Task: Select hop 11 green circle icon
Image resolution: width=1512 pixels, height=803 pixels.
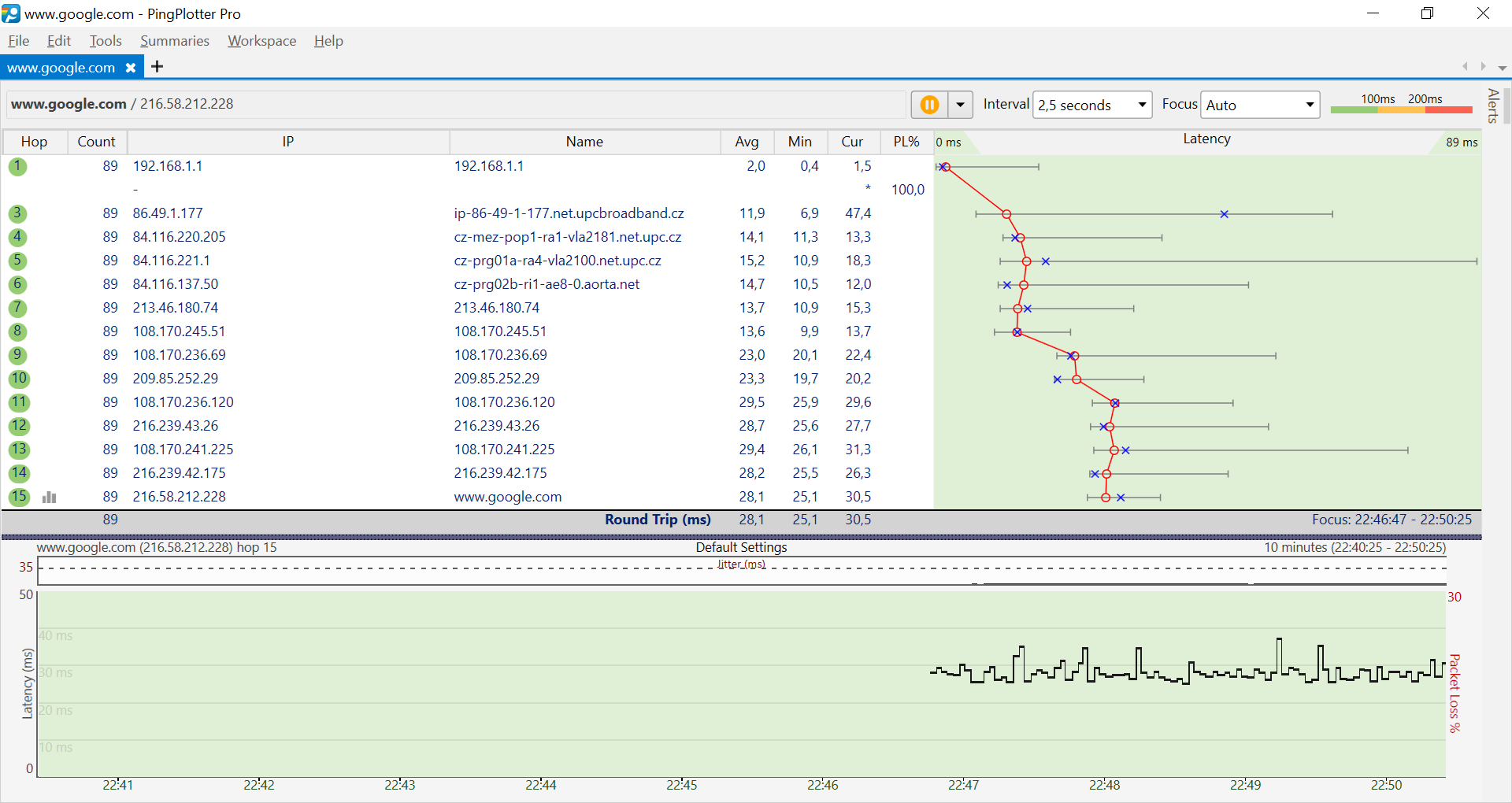Action: pyautogui.click(x=19, y=402)
